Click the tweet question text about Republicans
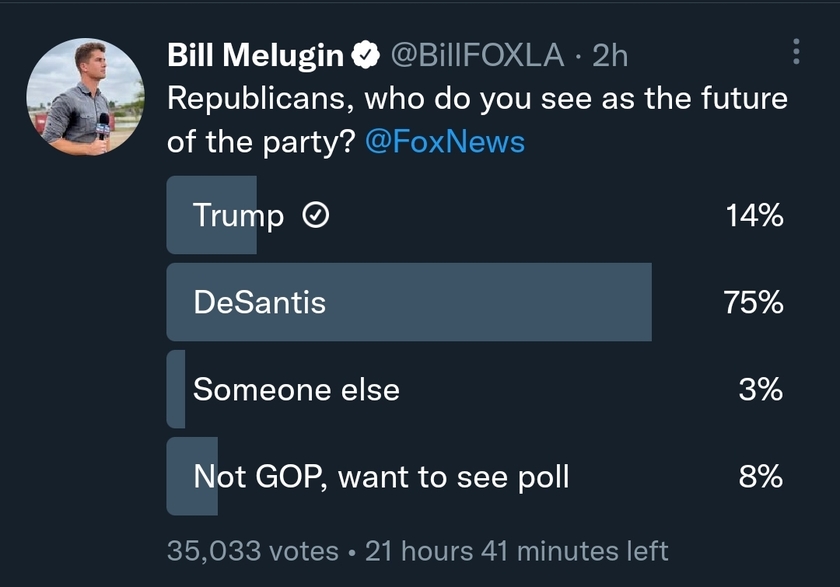The image size is (840, 587). pos(477,120)
